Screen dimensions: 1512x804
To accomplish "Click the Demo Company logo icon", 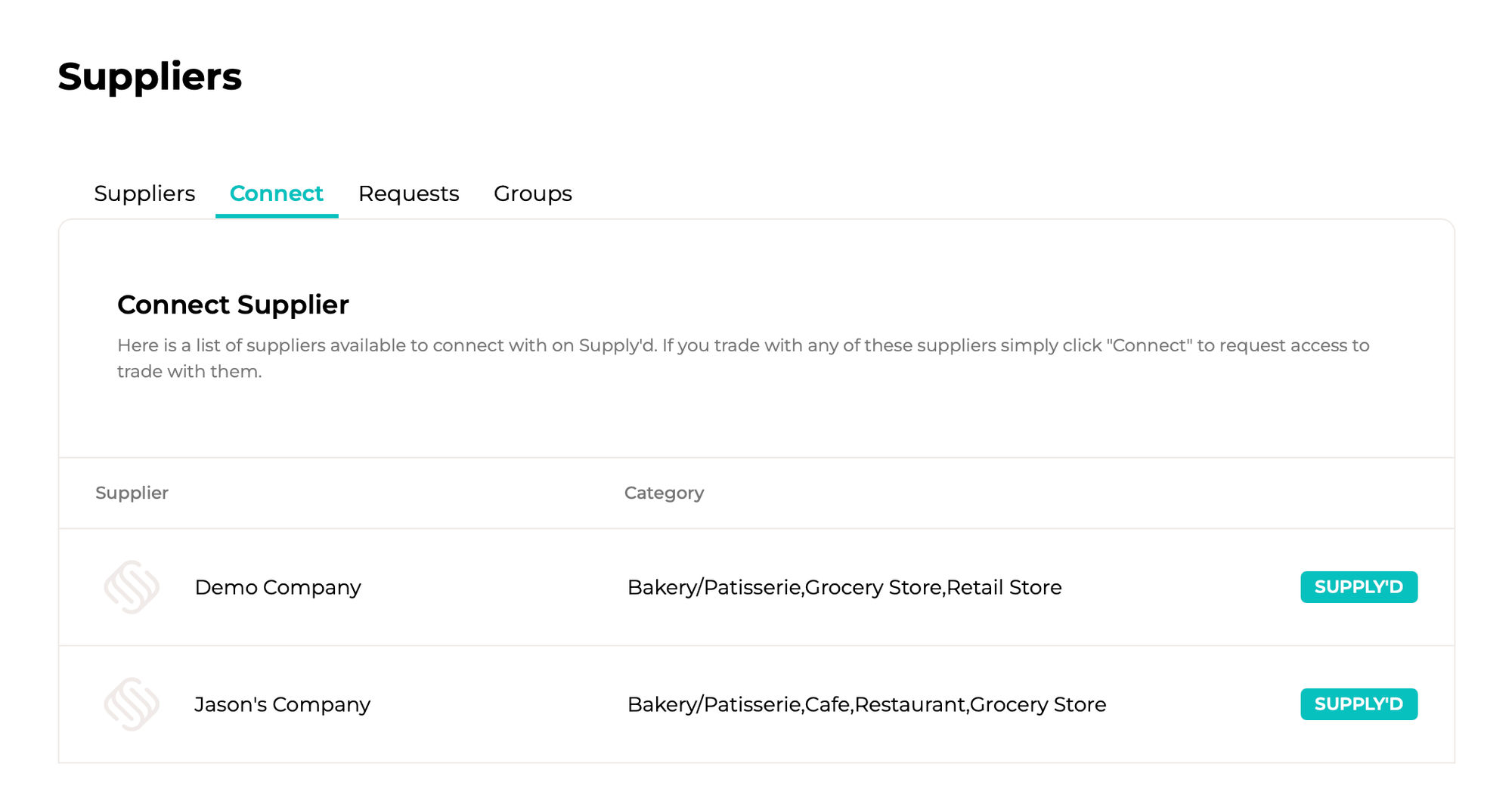I will 132,587.
